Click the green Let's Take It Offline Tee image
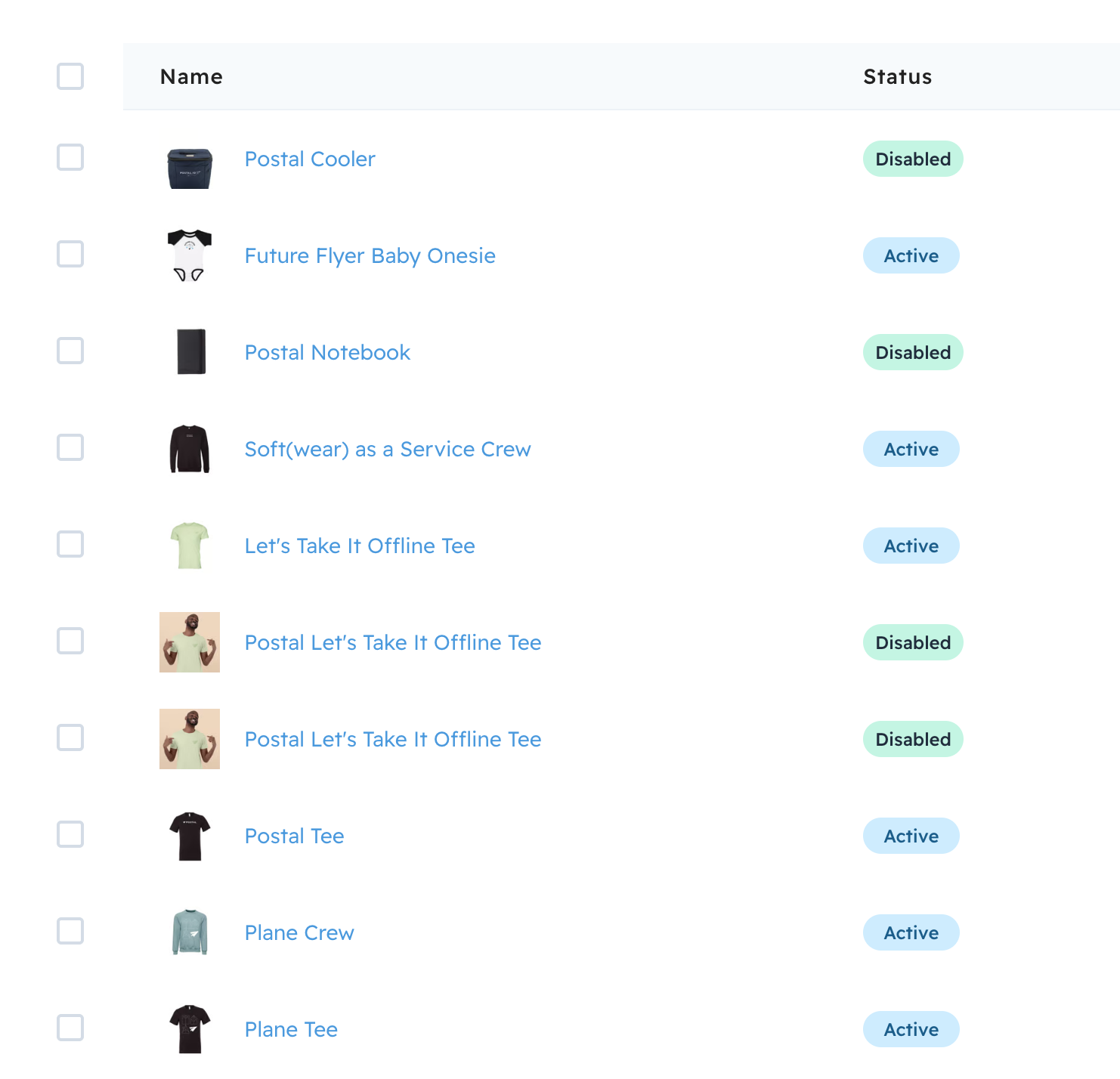The height and width of the screenshot is (1079, 1120). point(189,545)
